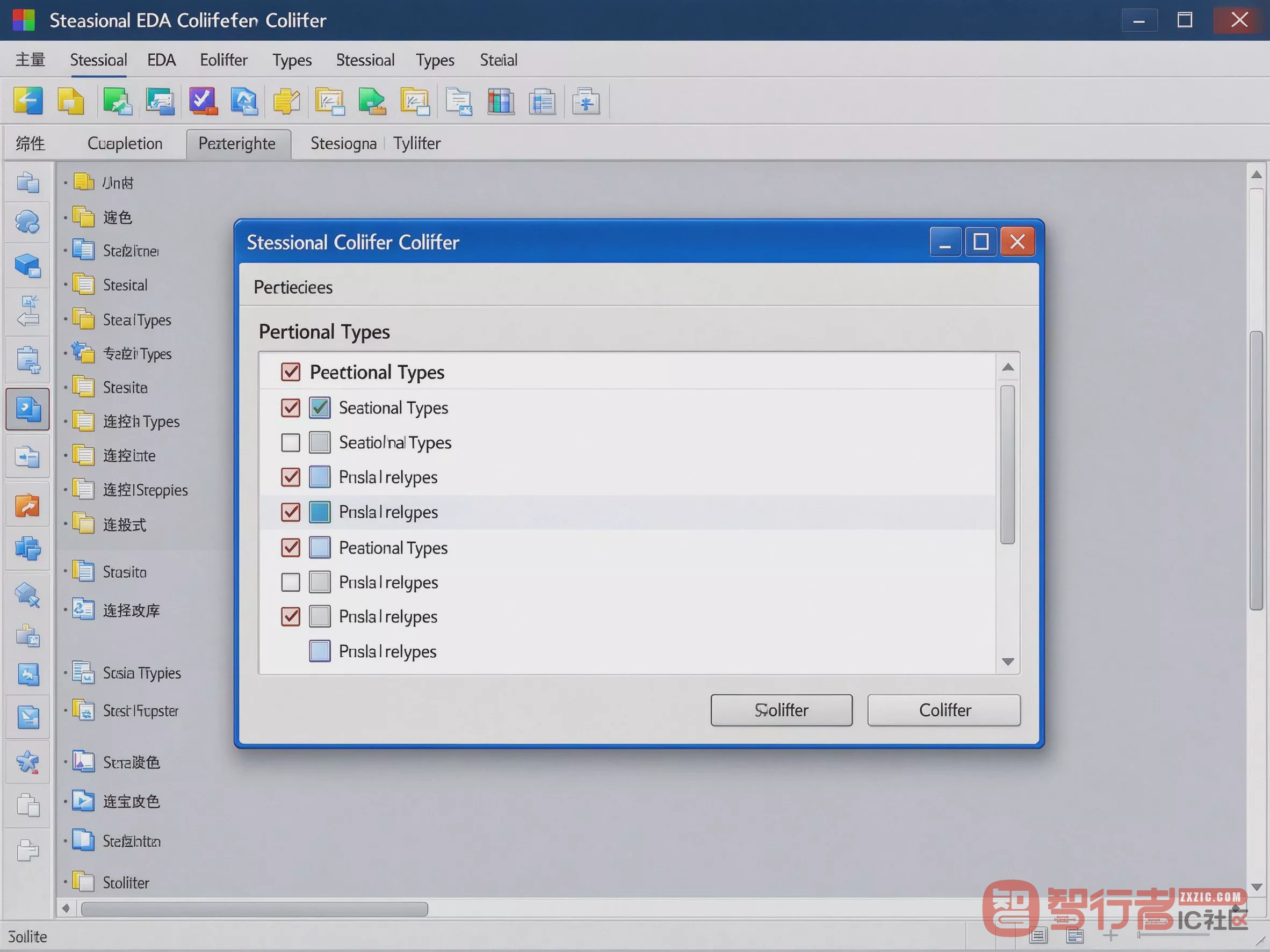Viewport: 1270px width, 952px height.
Task: Open the Eoliffer menu
Action: click(223, 60)
